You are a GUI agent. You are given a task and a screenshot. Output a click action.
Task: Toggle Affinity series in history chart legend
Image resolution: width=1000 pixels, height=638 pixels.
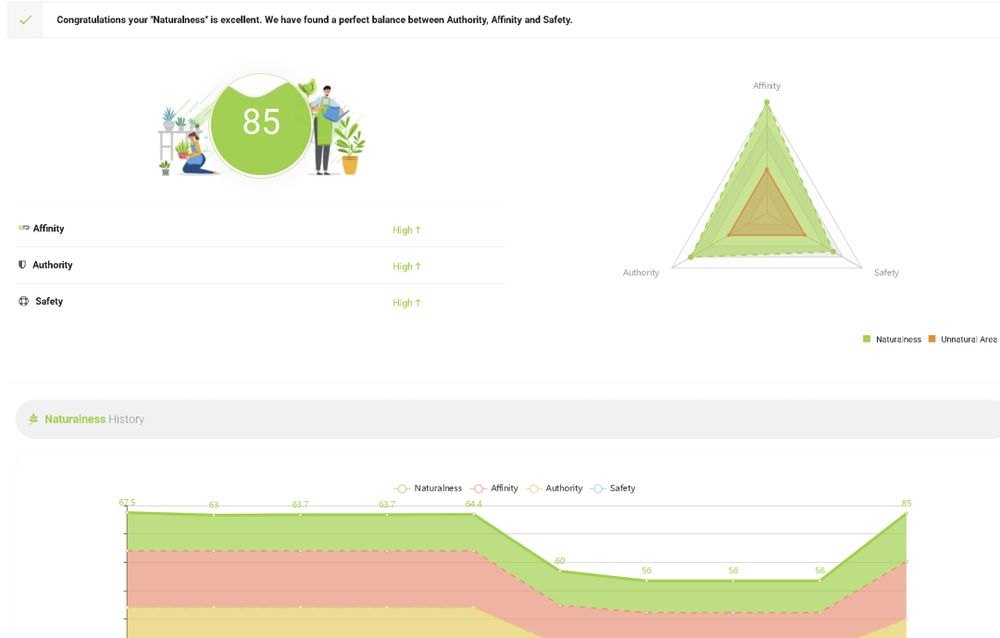point(494,488)
